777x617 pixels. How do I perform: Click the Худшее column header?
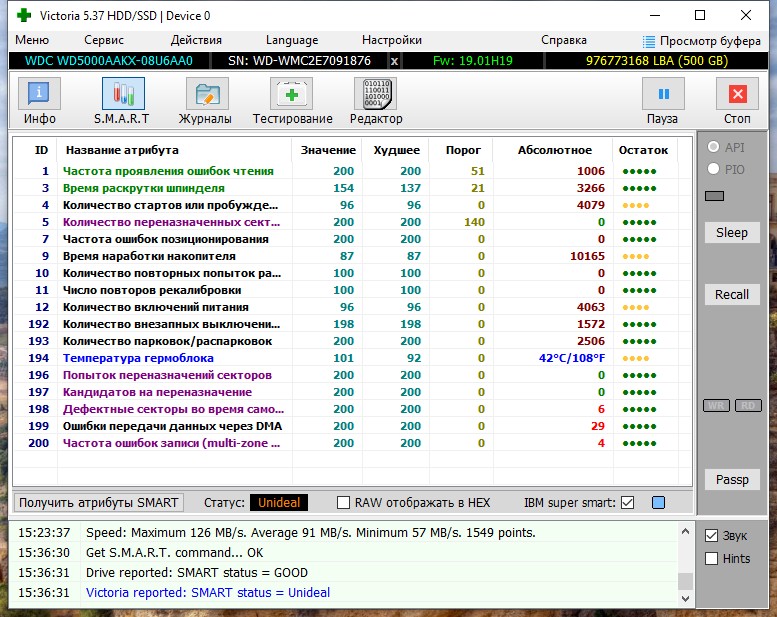(396, 150)
